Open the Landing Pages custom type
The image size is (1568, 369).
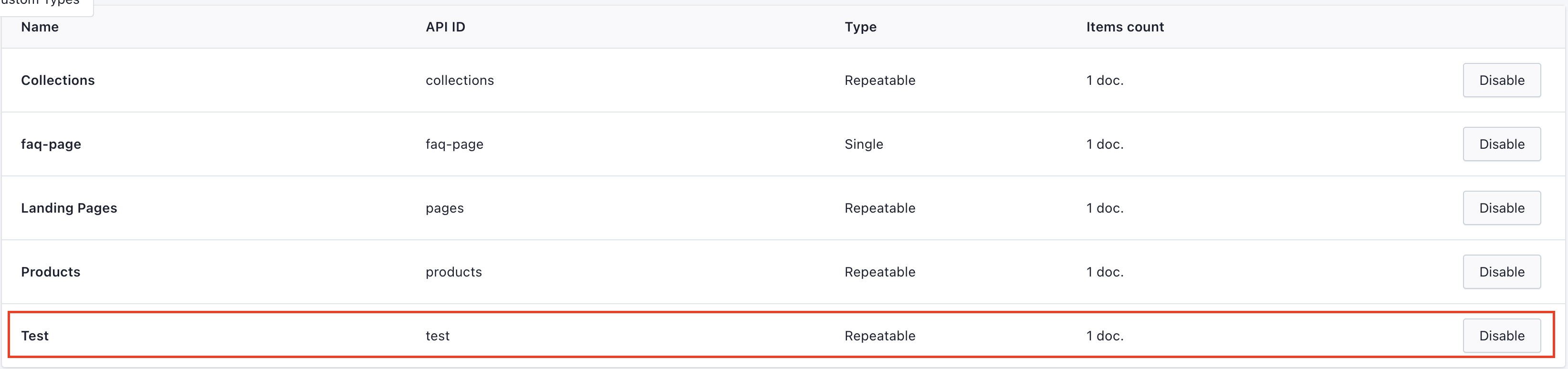[x=69, y=208]
